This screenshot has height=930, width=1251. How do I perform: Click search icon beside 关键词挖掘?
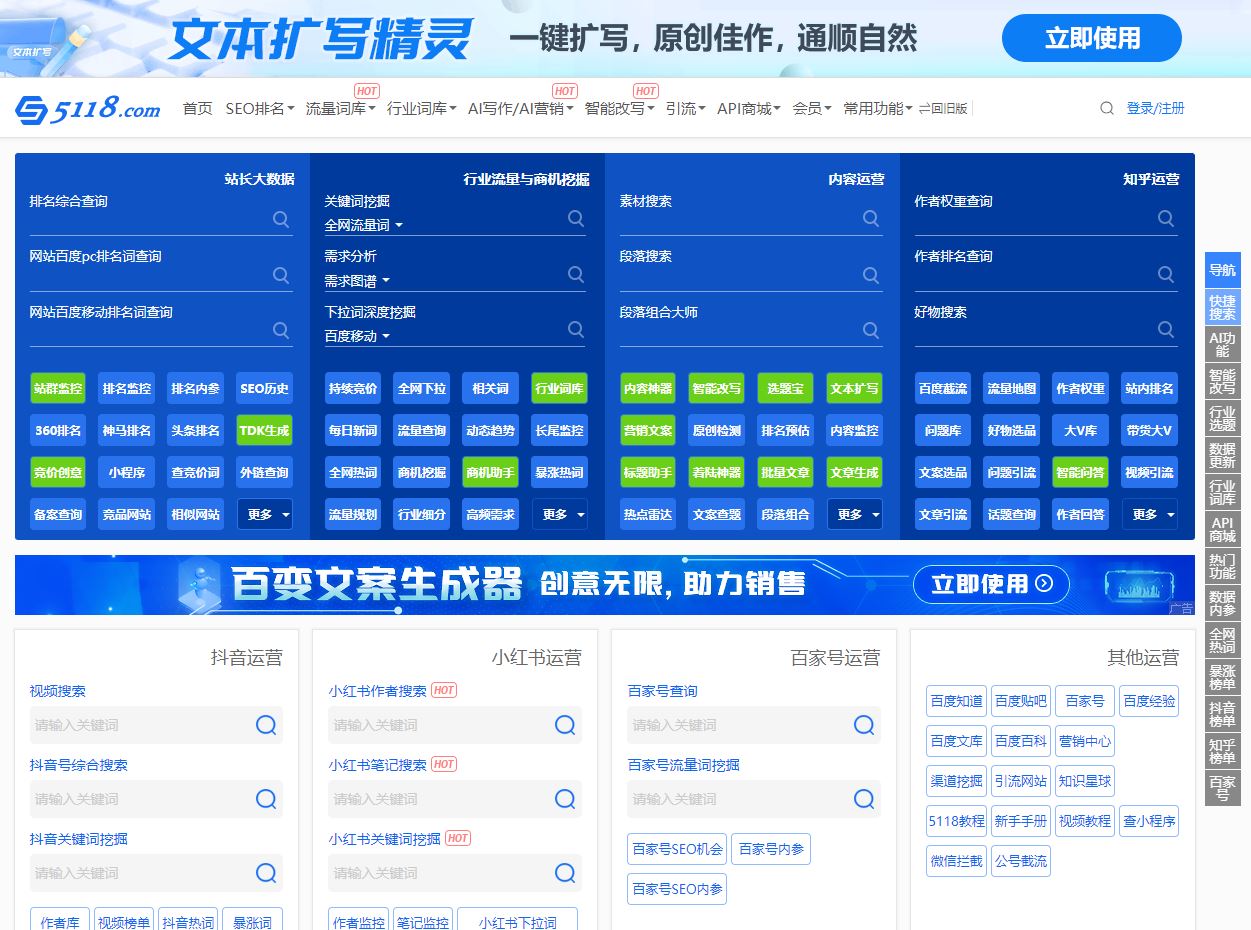(576, 218)
